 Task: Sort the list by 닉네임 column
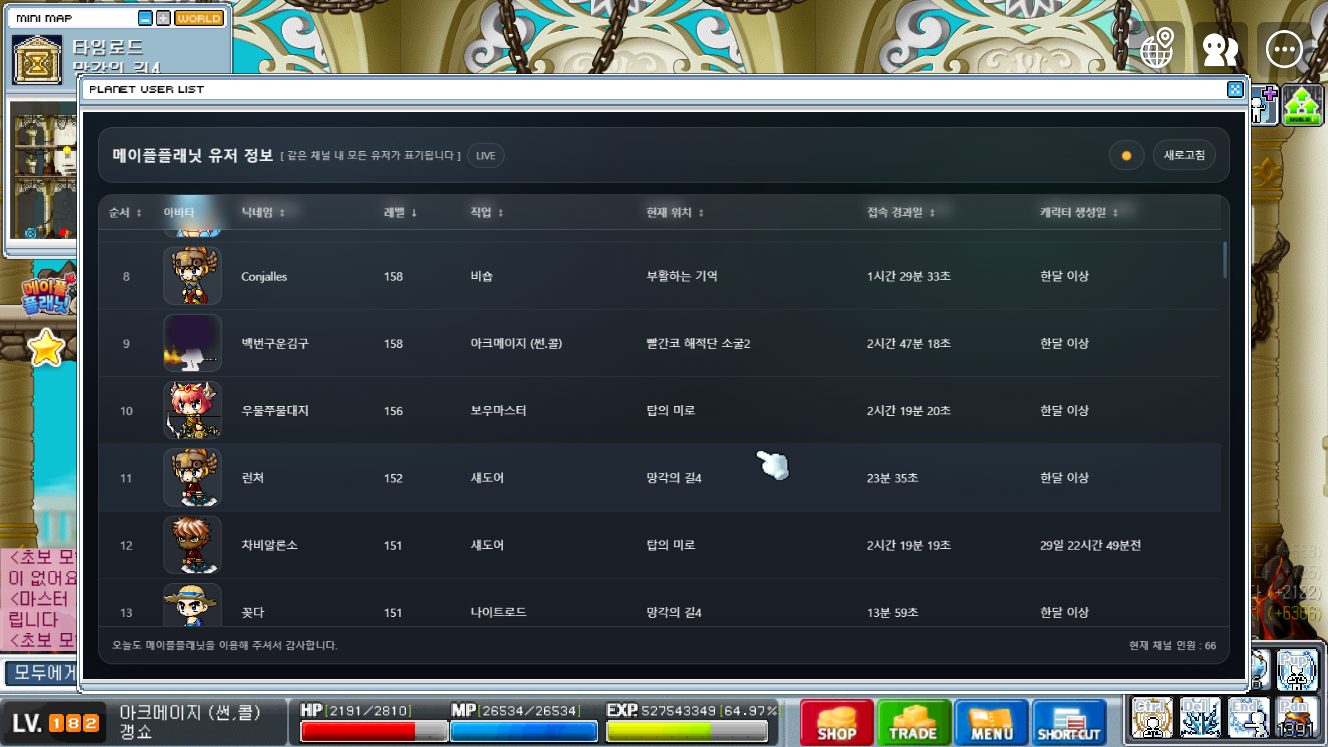pos(264,213)
